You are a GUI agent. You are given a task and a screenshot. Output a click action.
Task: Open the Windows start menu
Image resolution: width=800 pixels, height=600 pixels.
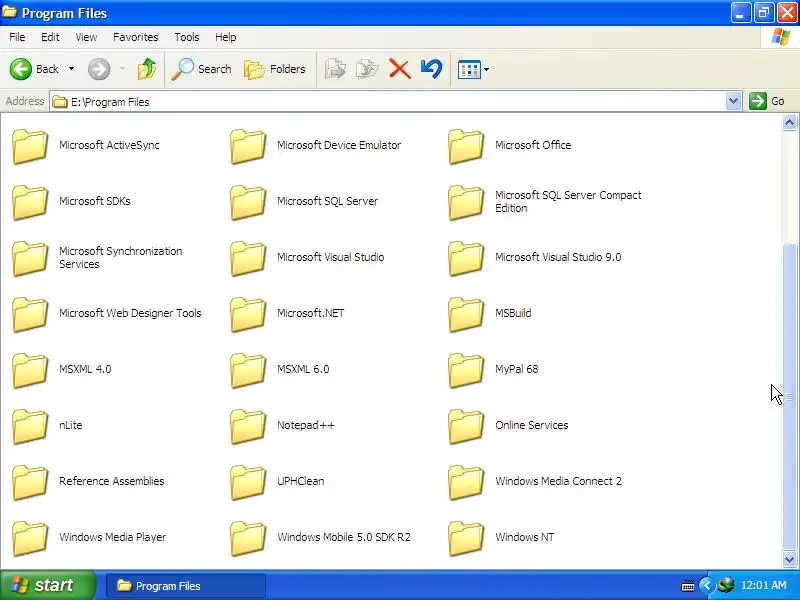[47, 585]
